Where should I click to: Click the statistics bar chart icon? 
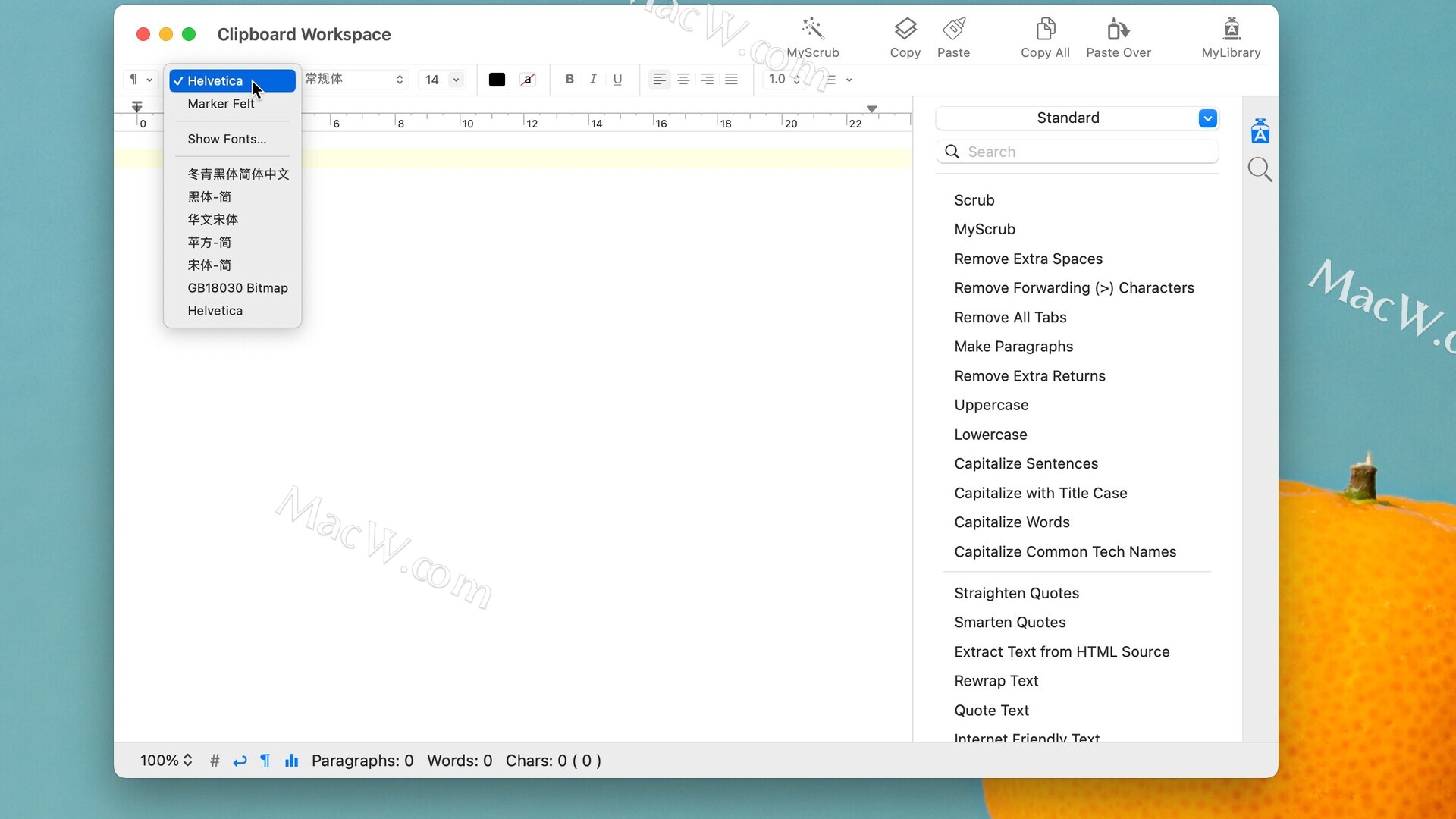291,761
